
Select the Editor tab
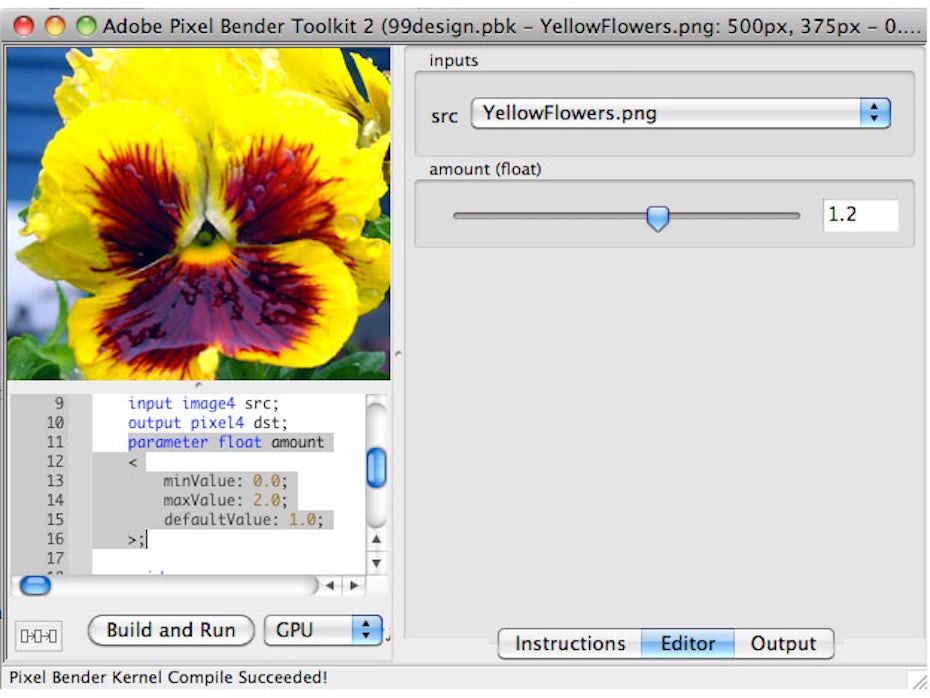(x=687, y=644)
